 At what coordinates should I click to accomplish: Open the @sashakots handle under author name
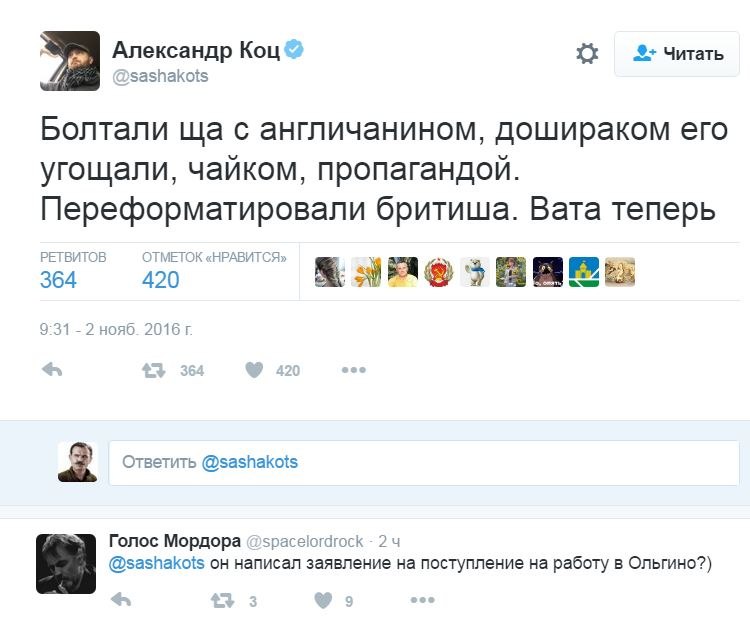pyautogui.click(x=160, y=76)
